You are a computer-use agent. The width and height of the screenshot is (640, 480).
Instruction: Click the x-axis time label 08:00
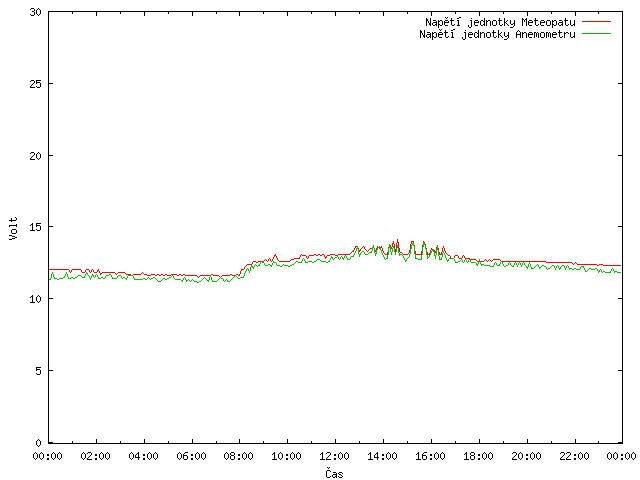239,456
